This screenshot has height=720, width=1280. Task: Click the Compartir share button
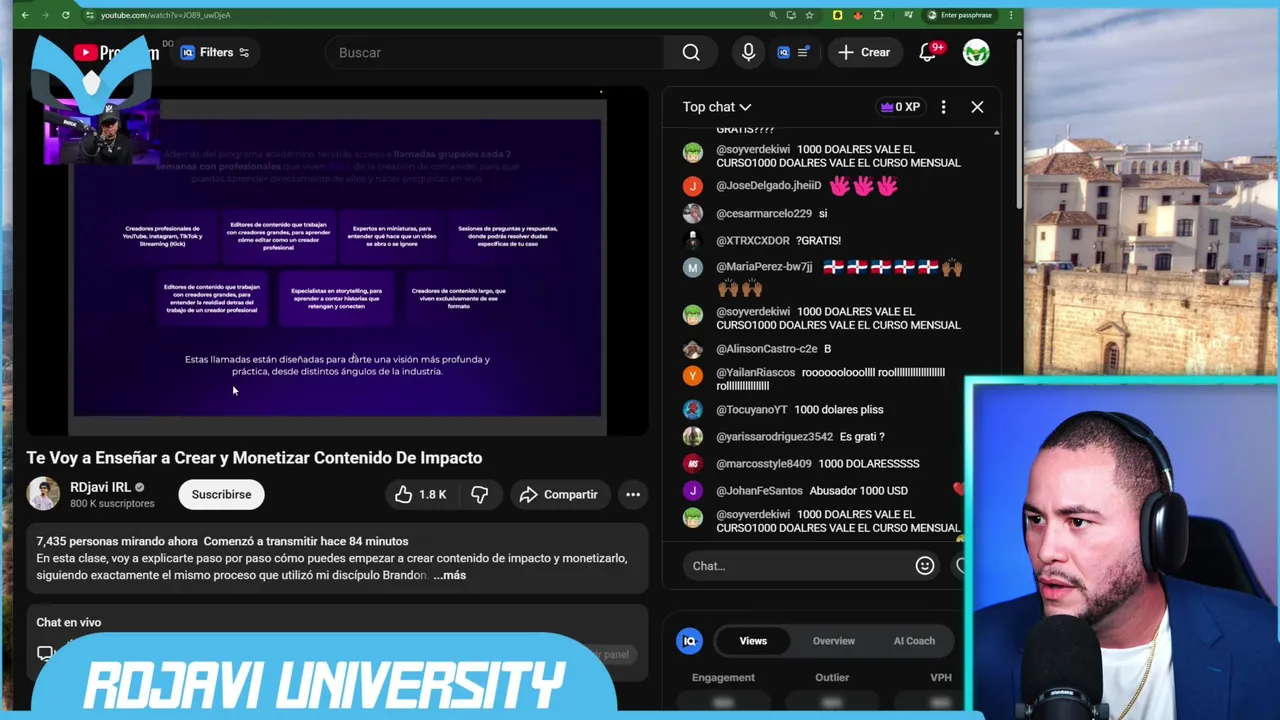click(559, 494)
